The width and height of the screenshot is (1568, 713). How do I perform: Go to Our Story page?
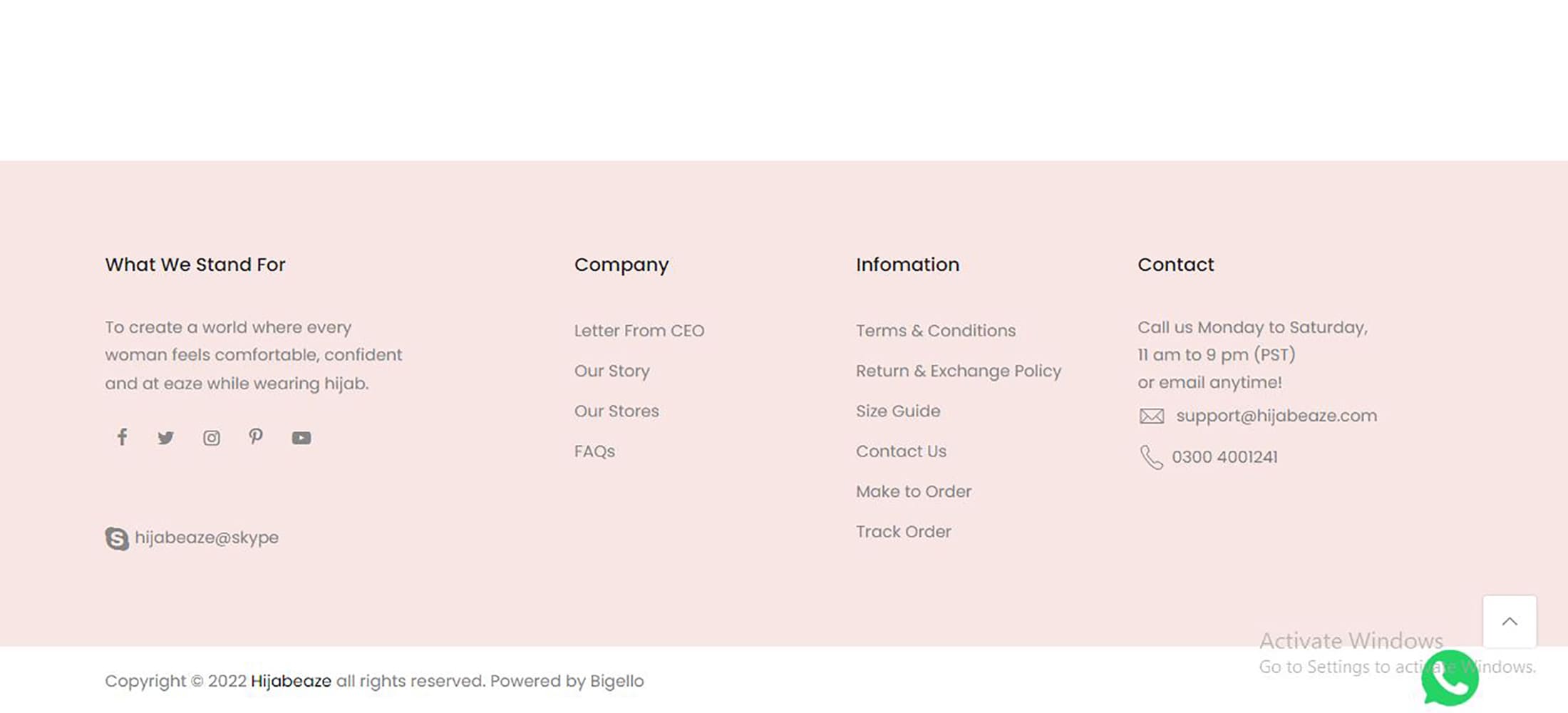tap(612, 371)
